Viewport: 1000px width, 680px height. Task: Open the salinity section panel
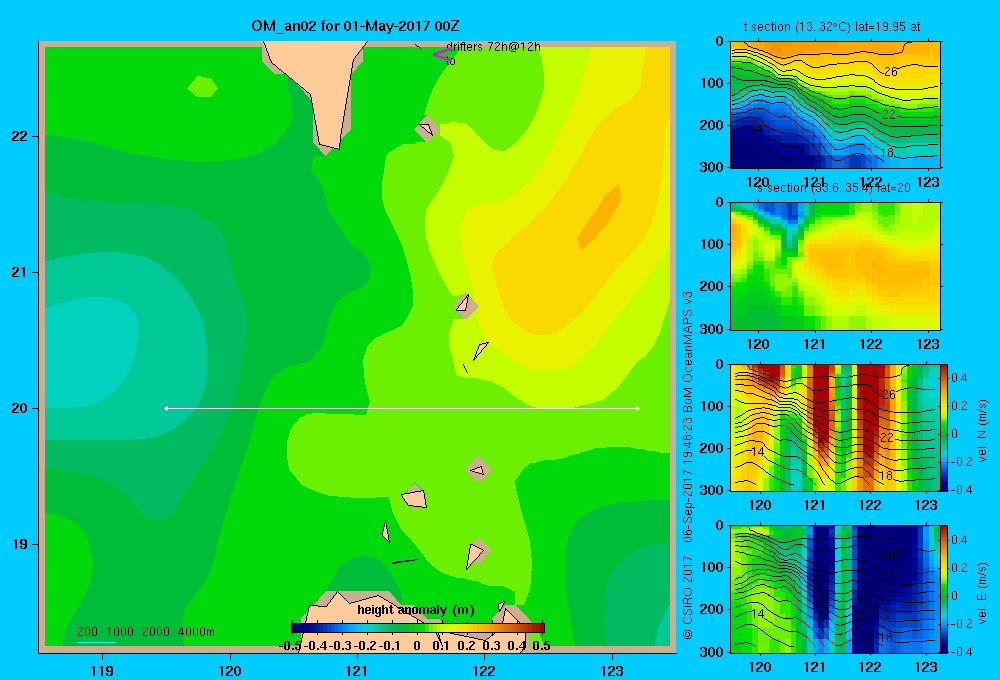pyautogui.click(x=835, y=266)
